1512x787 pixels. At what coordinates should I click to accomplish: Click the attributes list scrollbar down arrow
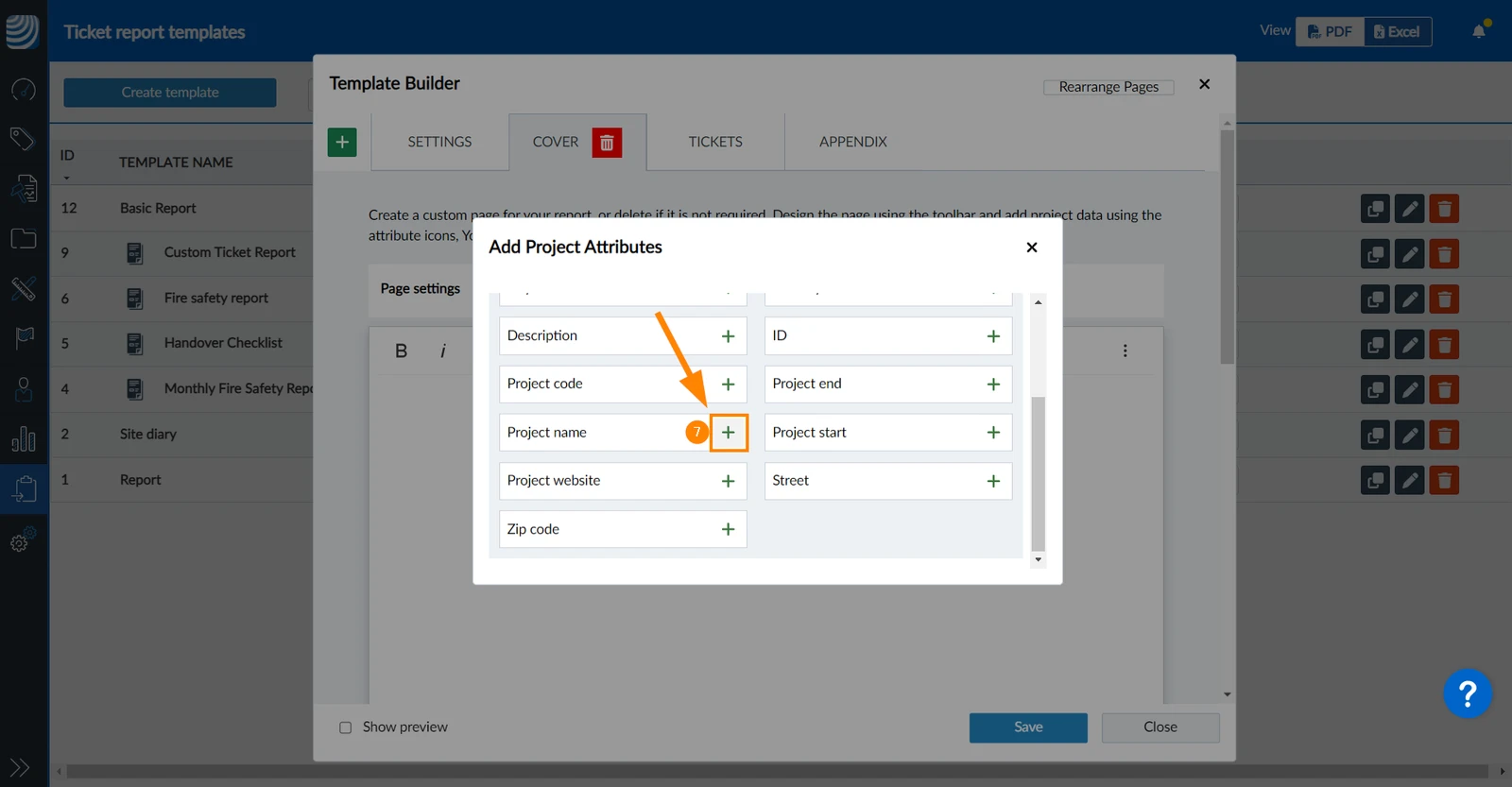(1038, 560)
